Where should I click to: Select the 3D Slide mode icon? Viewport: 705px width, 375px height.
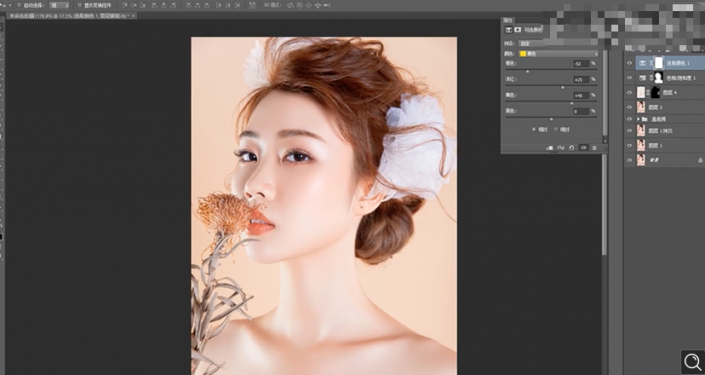(318, 5)
